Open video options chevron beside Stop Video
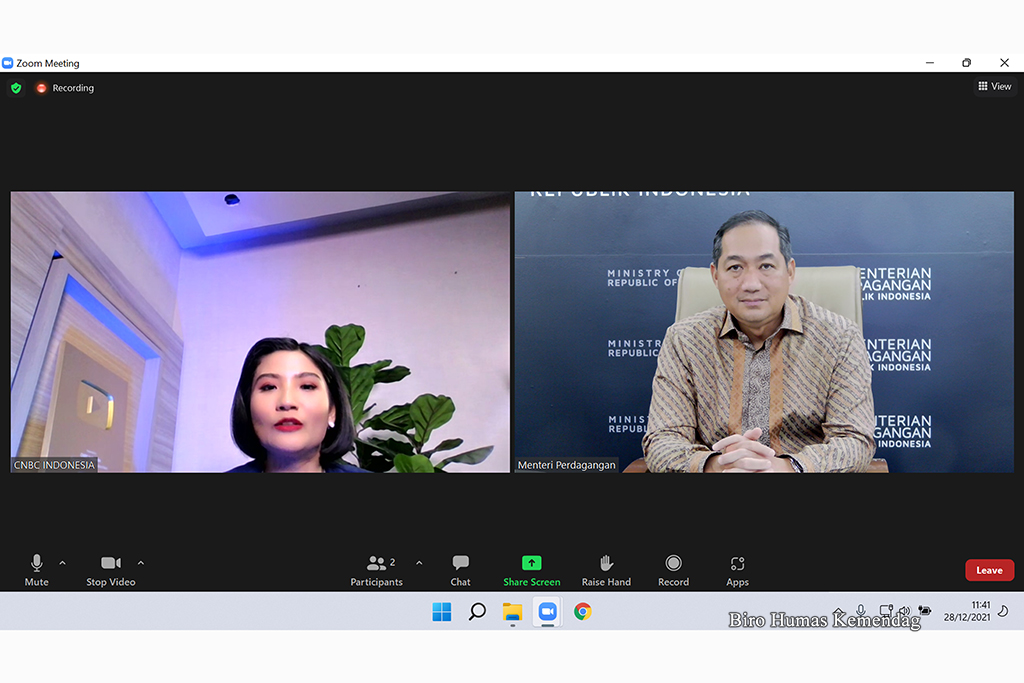Viewport: 1024px width, 683px height. 140,563
